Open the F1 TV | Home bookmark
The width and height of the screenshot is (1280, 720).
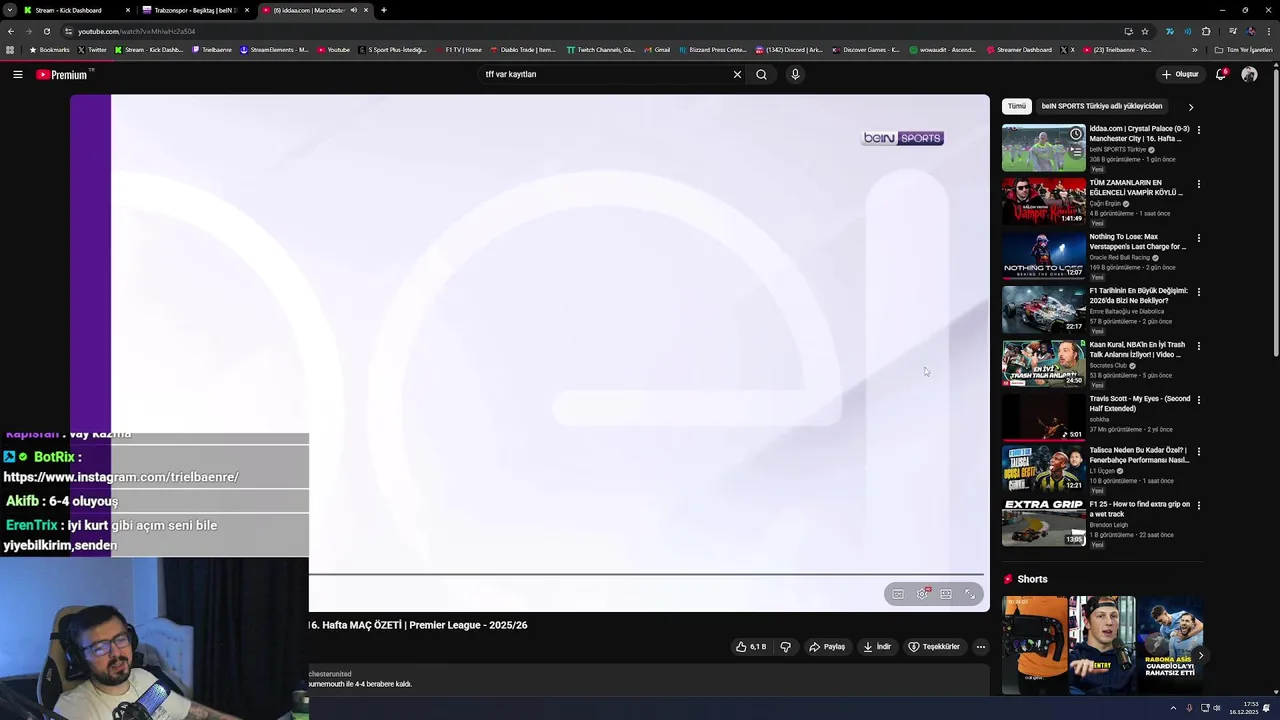458,50
